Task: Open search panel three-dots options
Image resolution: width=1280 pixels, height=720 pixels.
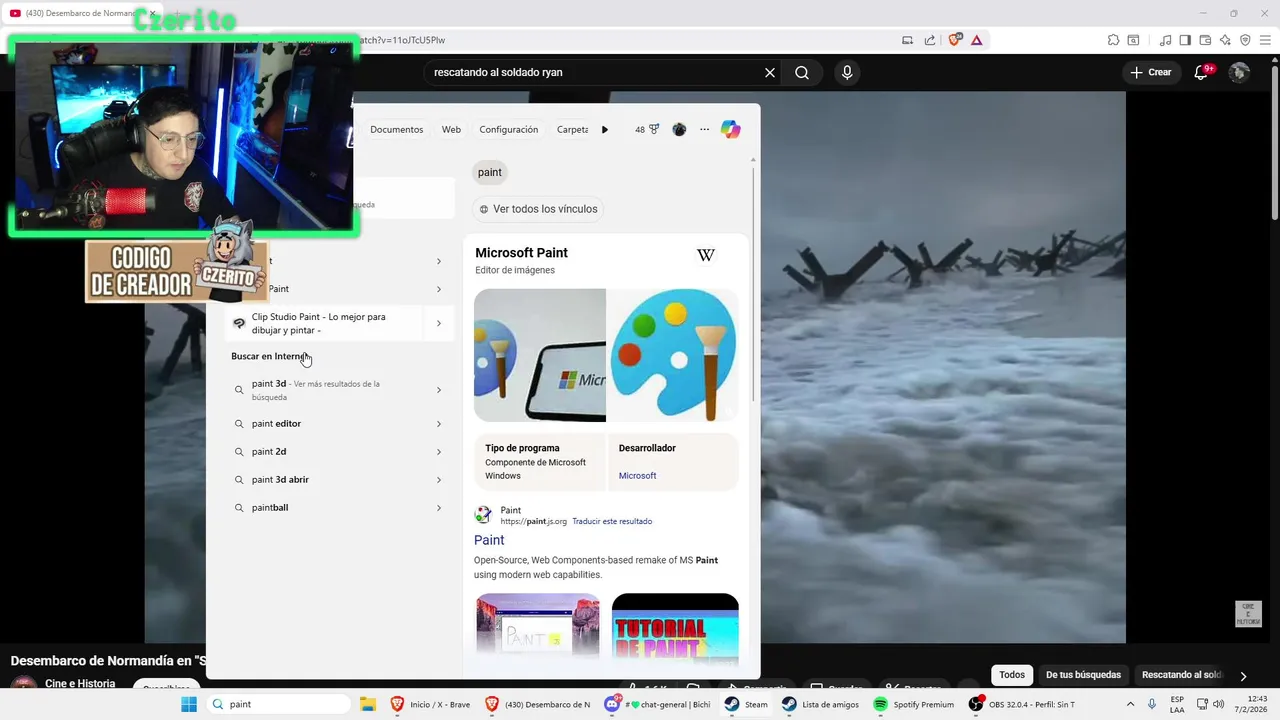Action: point(704,129)
